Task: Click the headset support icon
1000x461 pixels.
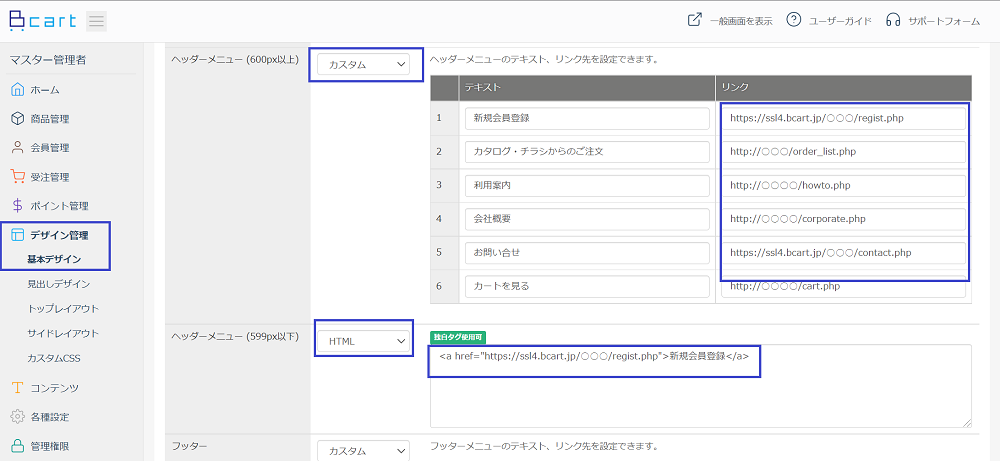Action: click(x=893, y=20)
